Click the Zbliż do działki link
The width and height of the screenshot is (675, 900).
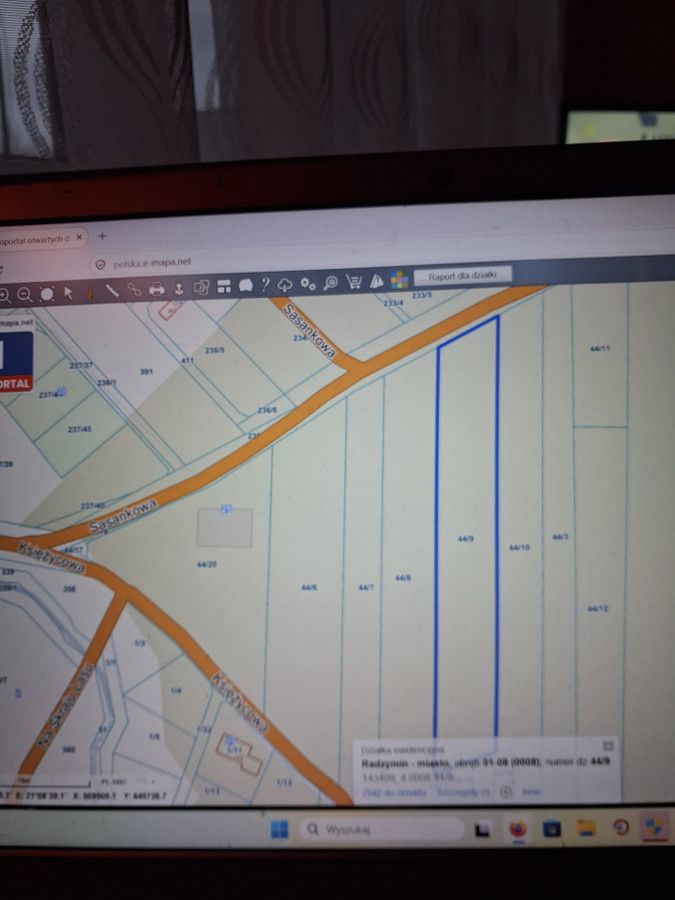pyautogui.click(x=394, y=792)
